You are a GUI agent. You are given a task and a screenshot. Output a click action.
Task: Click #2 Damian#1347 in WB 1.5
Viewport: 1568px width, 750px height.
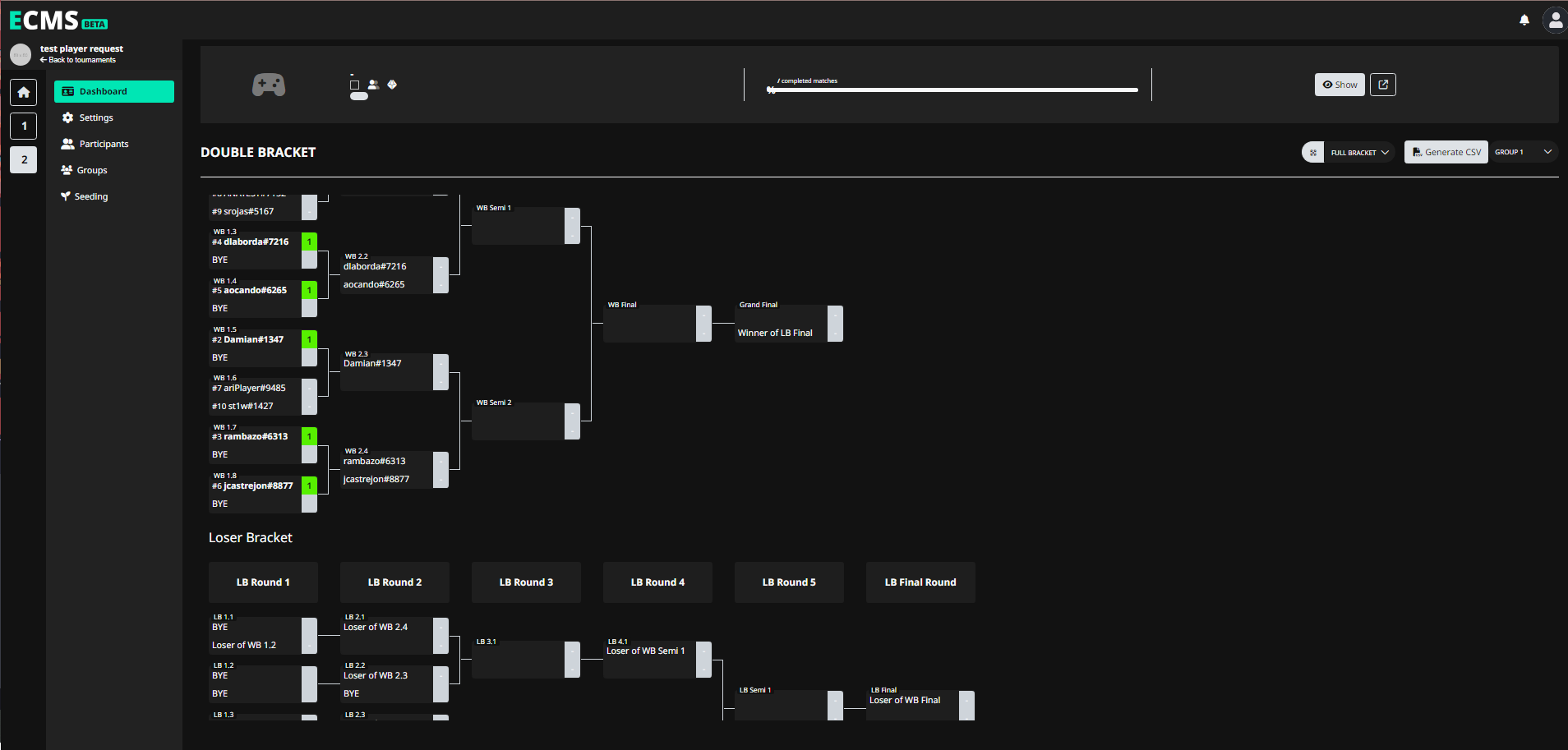tap(248, 339)
